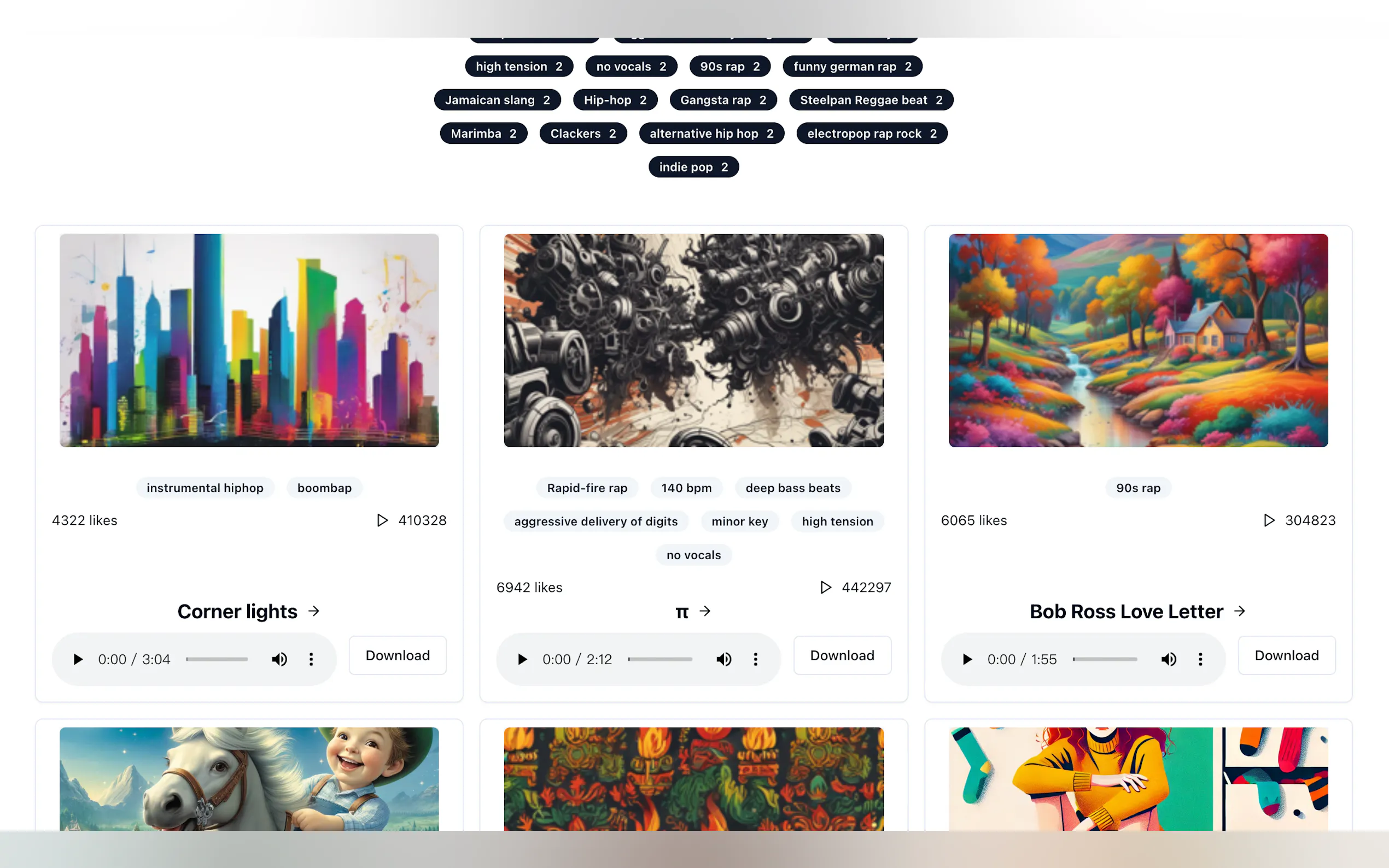Open more options on Corner lights player

[x=311, y=659]
